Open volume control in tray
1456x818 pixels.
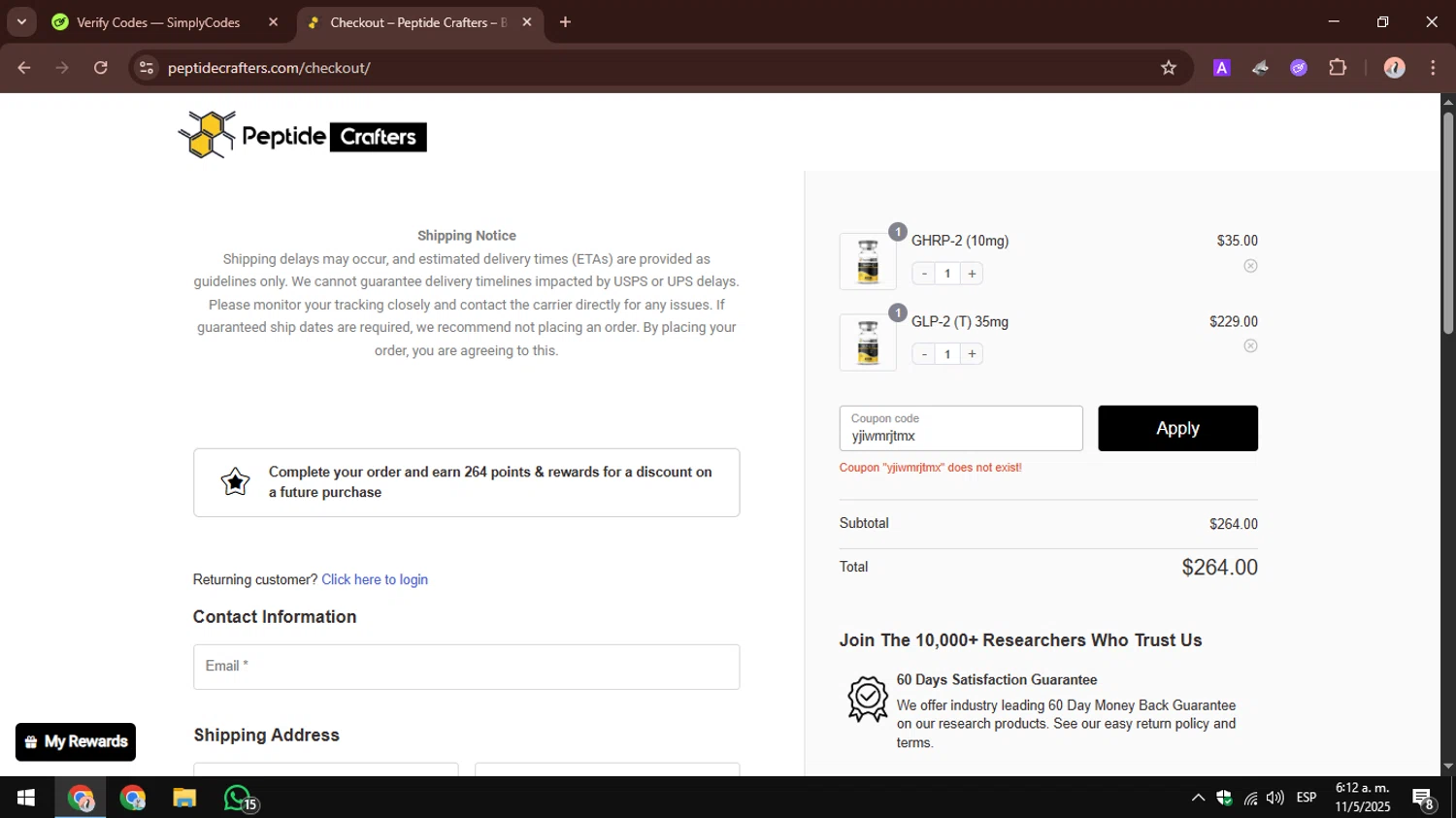[x=1275, y=798]
